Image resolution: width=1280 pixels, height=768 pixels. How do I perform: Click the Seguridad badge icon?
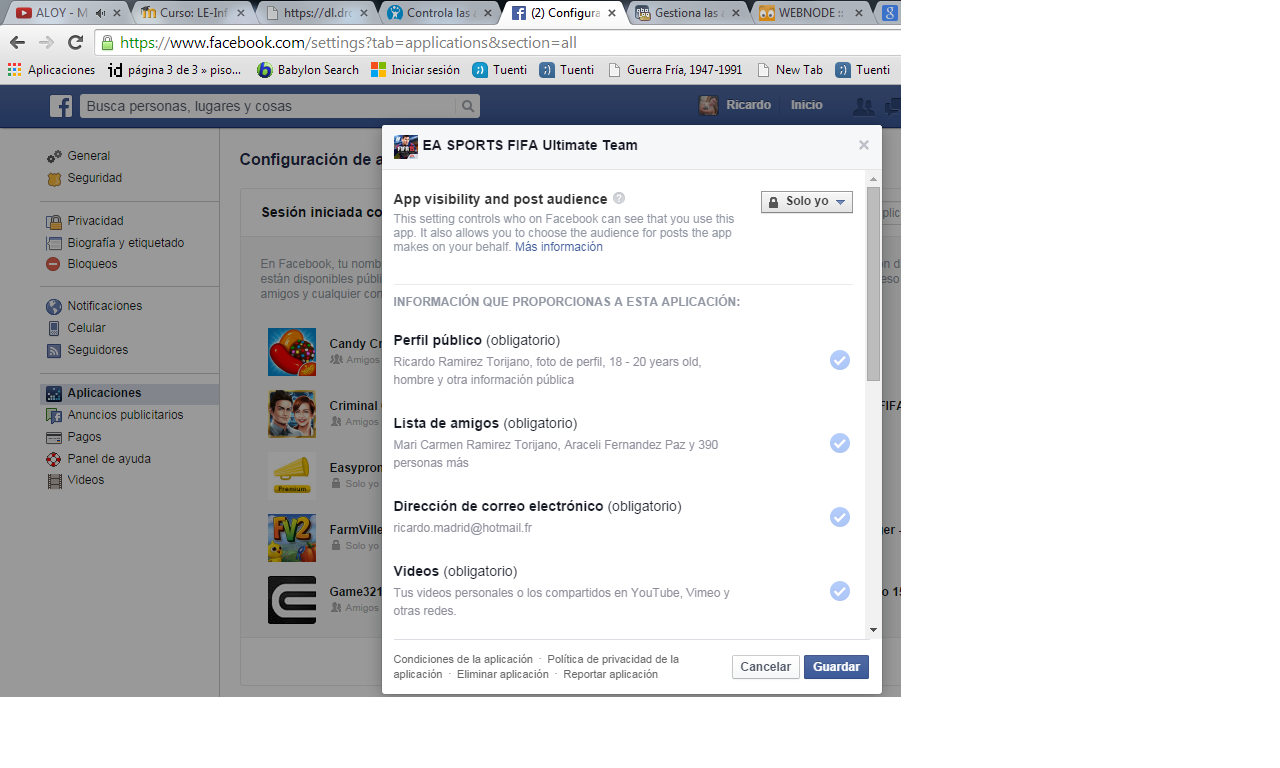[x=54, y=178]
